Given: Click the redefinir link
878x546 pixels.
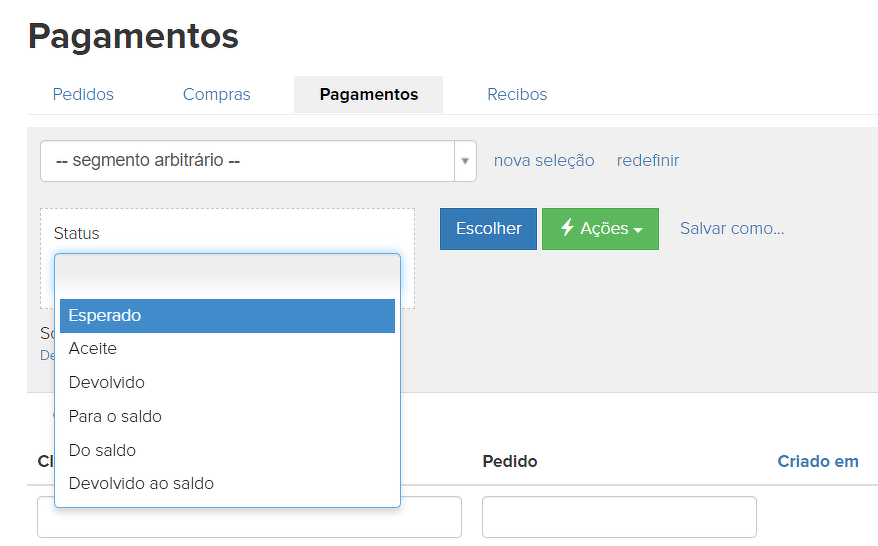Looking at the screenshot, I should click(x=647, y=161).
